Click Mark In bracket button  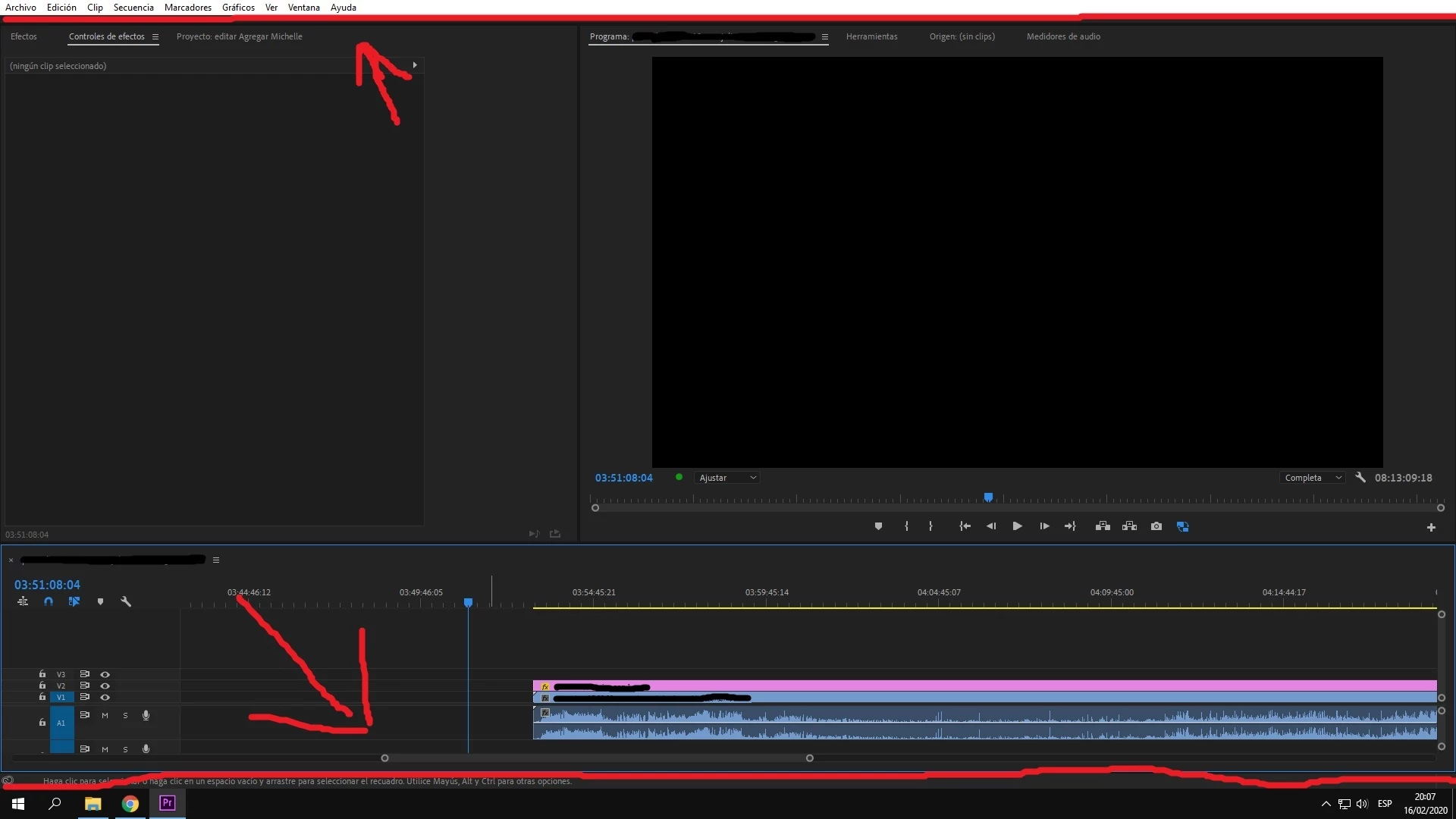pyautogui.click(x=906, y=526)
